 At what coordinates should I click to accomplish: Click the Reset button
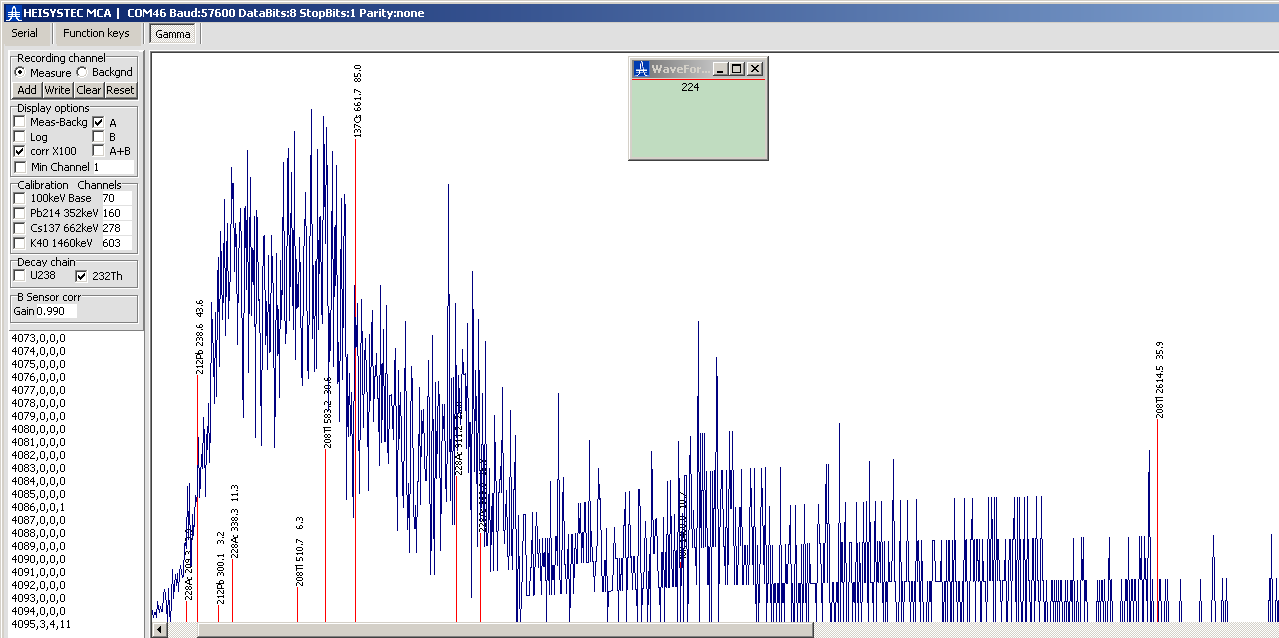point(120,90)
